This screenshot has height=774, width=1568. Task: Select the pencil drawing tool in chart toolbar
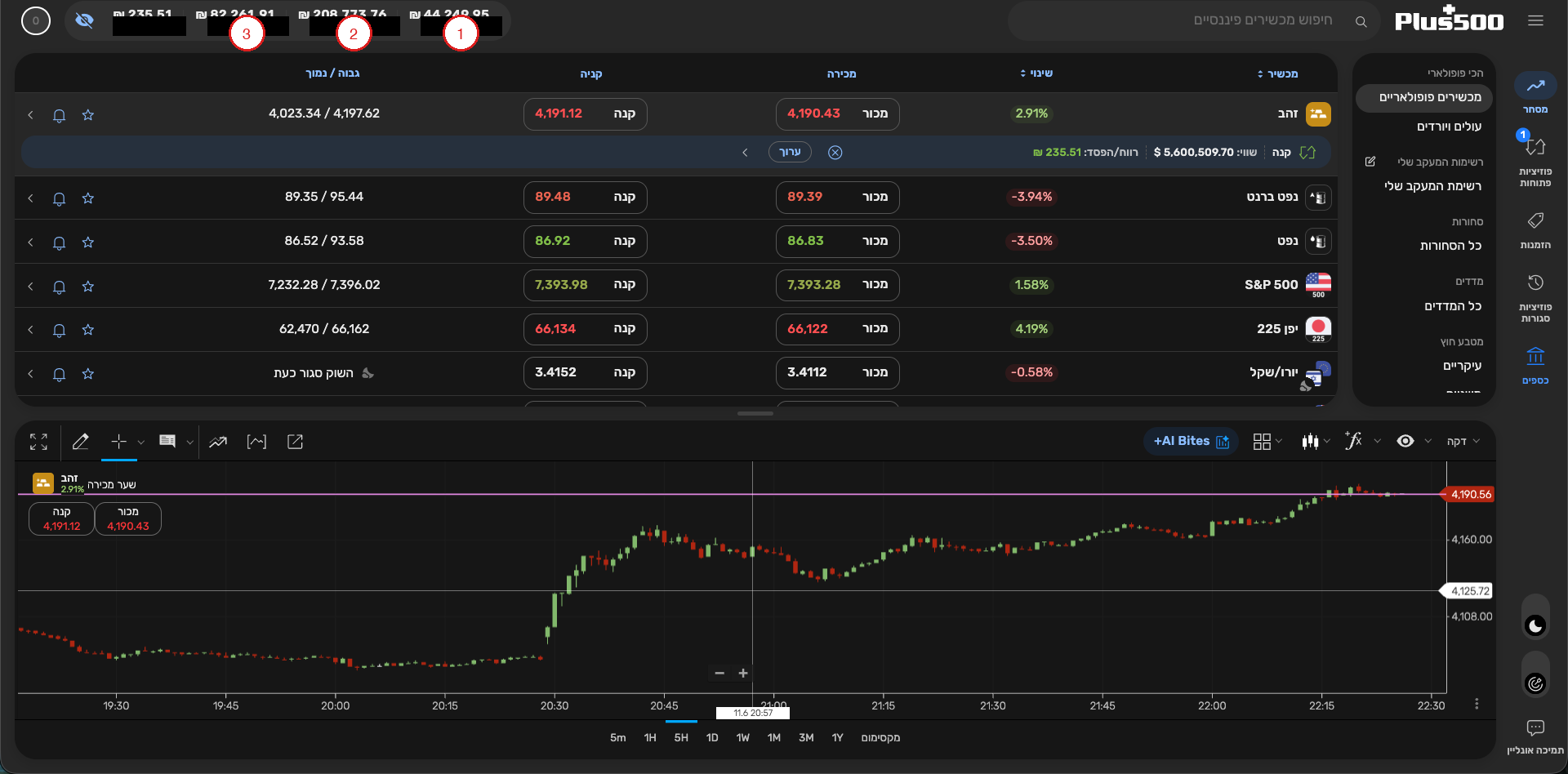[x=80, y=442]
